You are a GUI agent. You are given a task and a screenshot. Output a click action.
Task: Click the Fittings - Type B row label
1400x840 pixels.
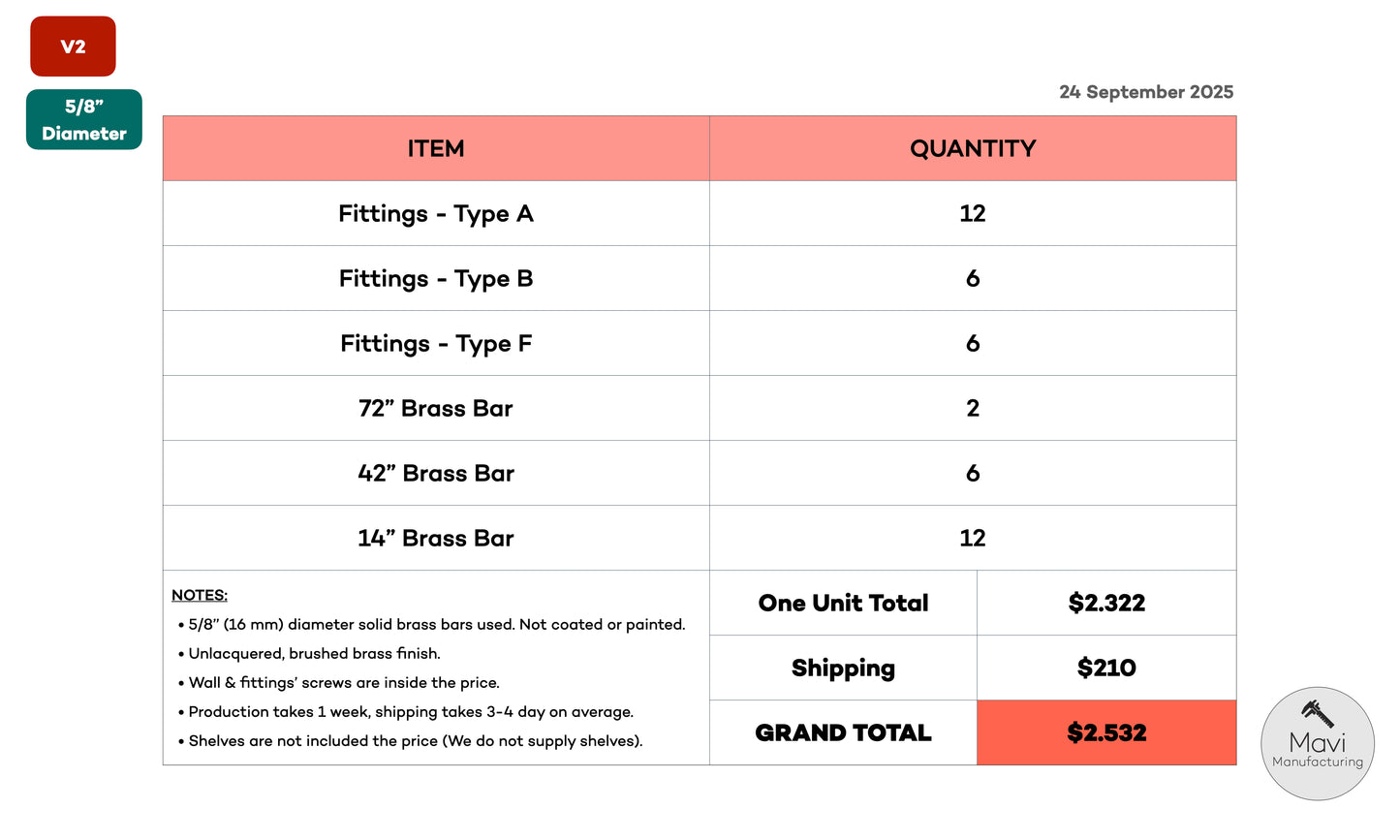coord(436,278)
